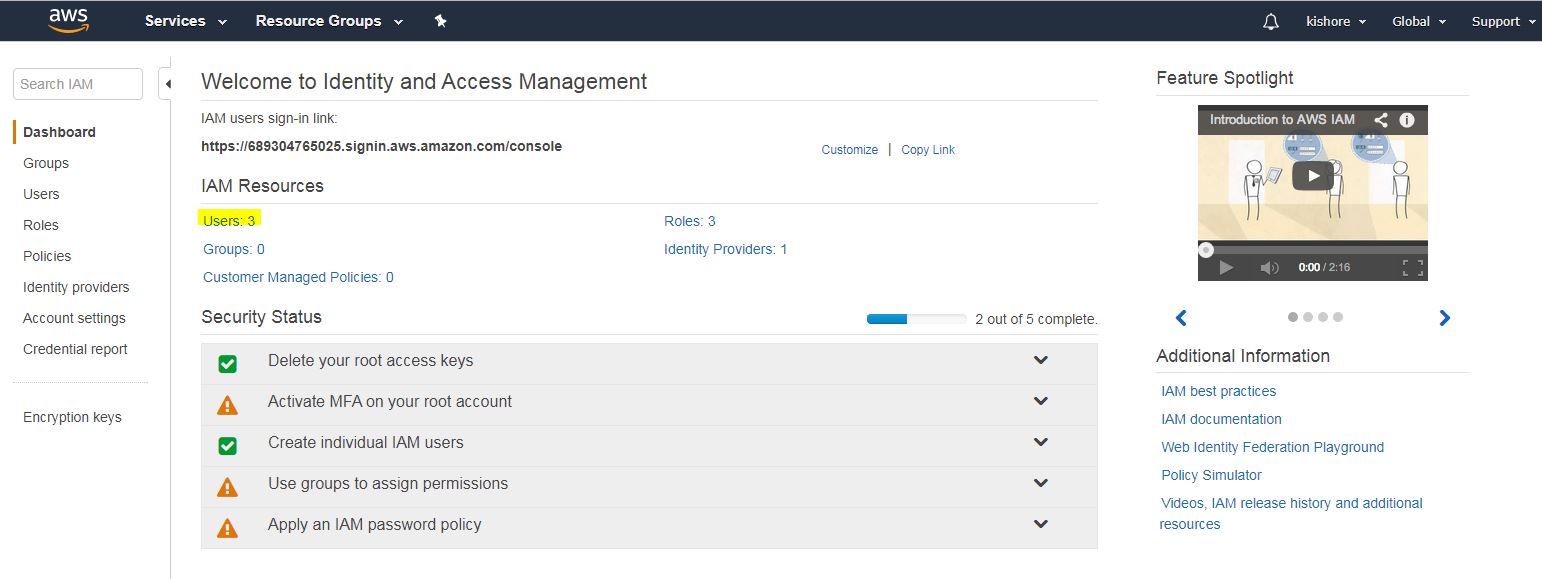
Task: Open the Services dropdown menu
Action: [x=186, y=21]
